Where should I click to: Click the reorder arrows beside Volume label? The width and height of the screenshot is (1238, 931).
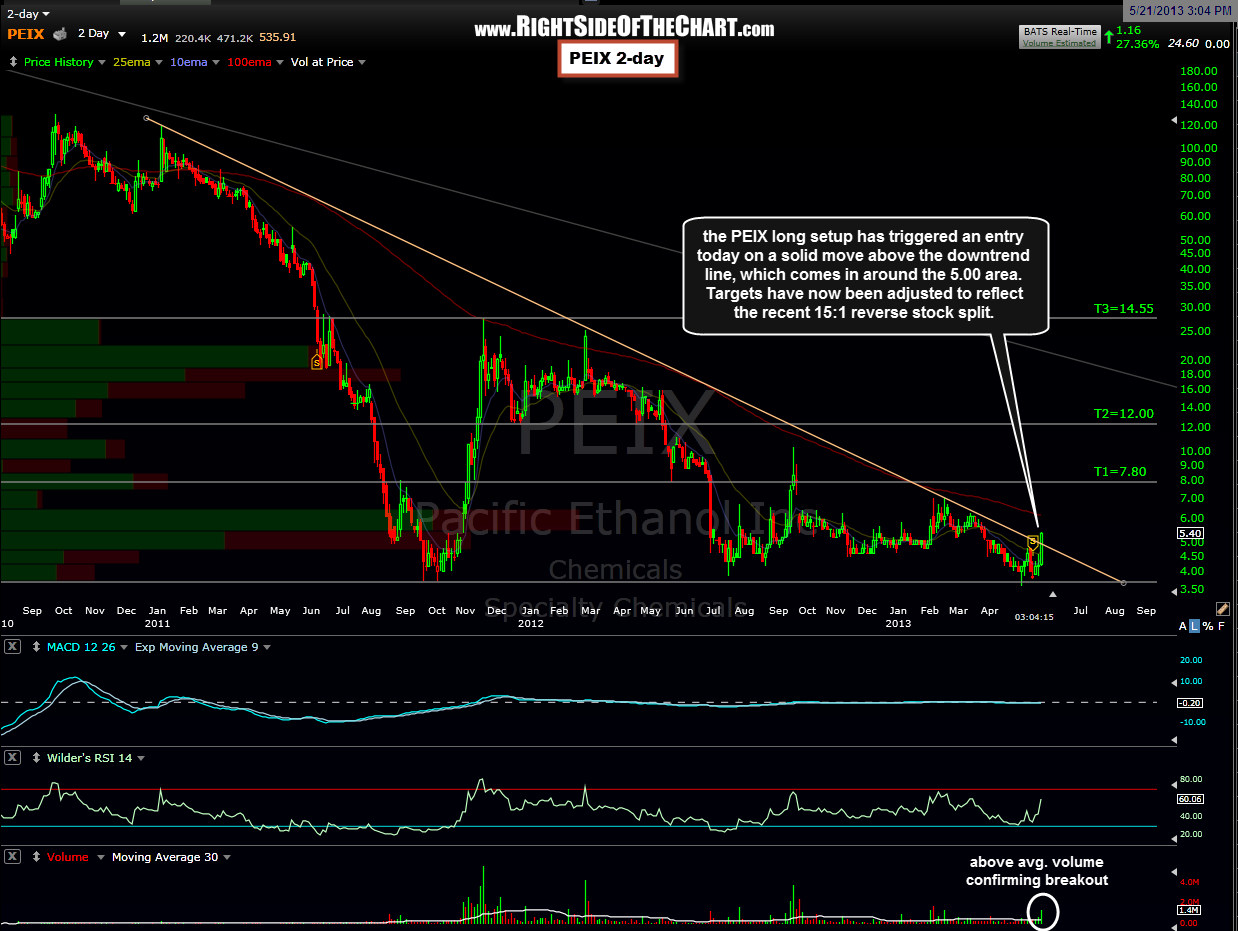[x=36, y=857]
